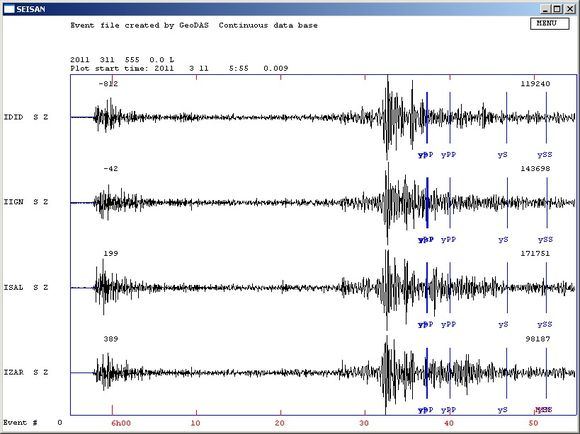Select the IDID S Z channel label

coord(26,117)
